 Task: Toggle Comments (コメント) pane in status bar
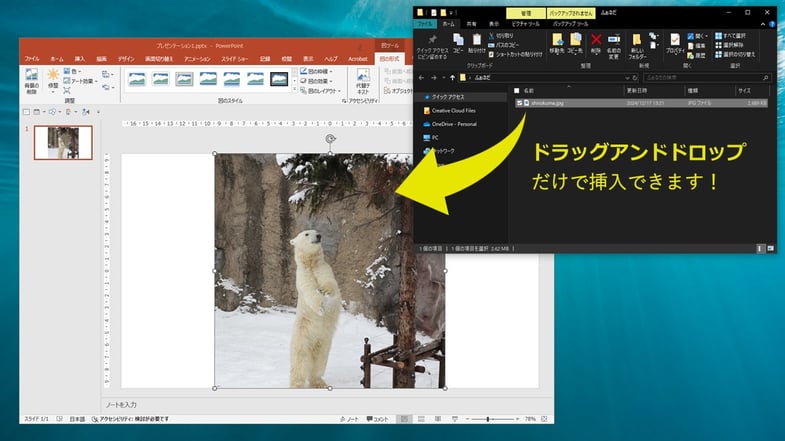pyautogui.click(x=377, y=419)
